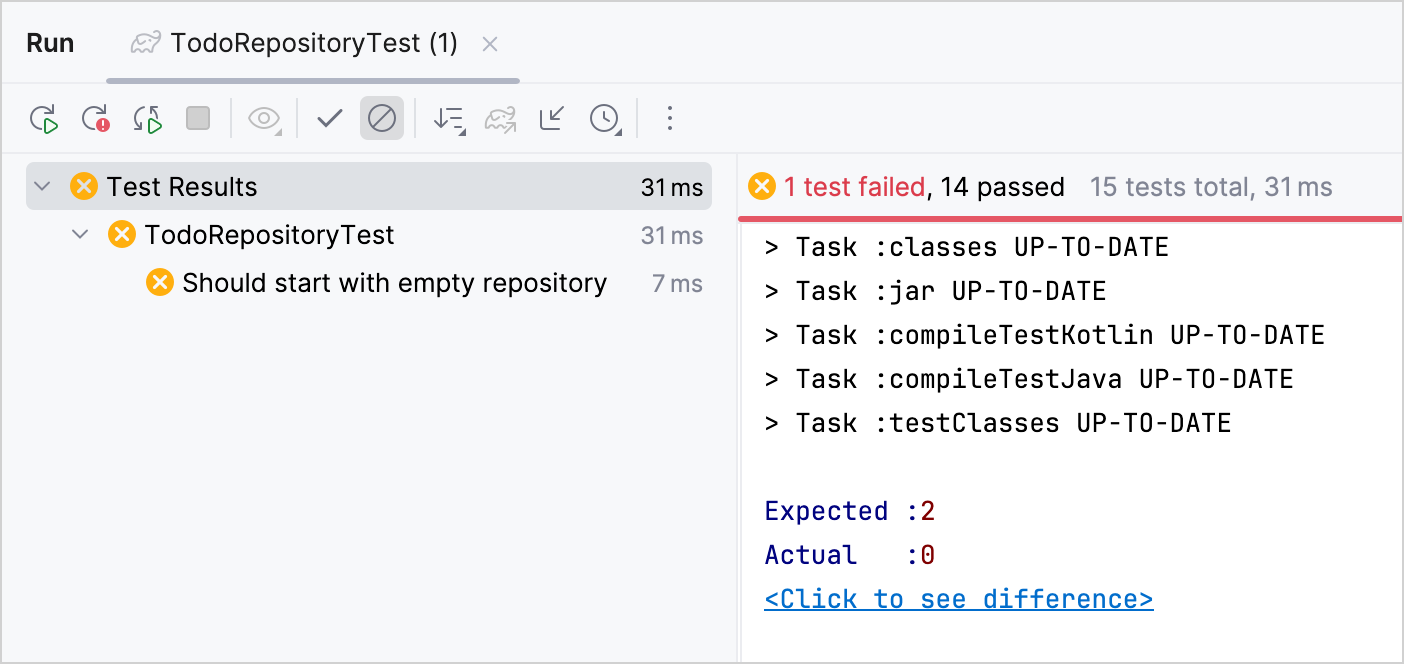
Task: Collapse the Test Results node
Action: (x=42, y=187)
